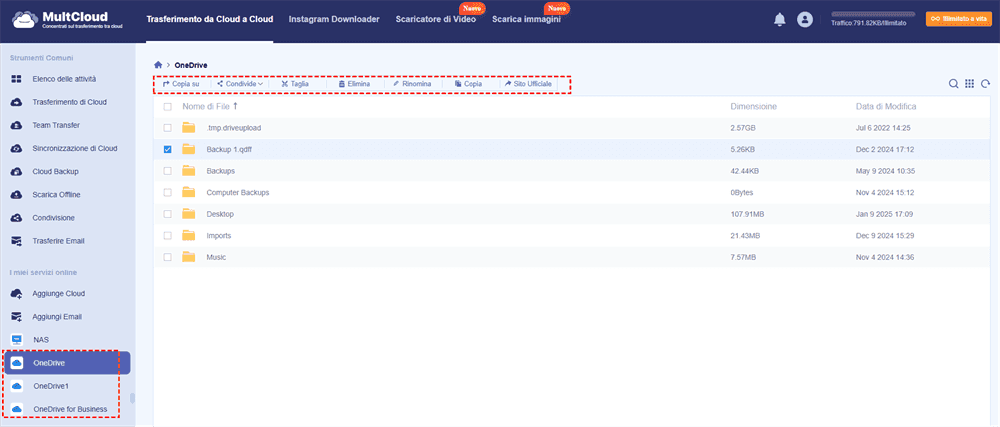Click the Elimina toolbar button
Image resolution: width=1000 pixels, height=427 pixels.
[354, 84]
